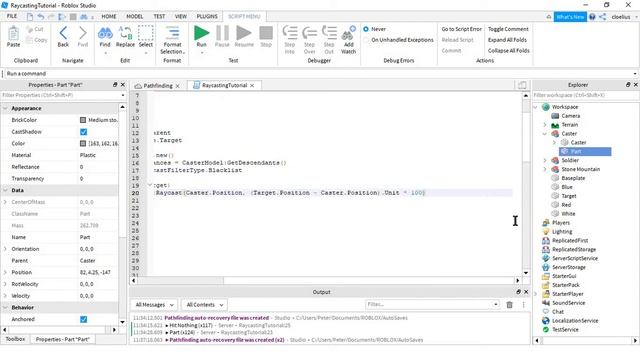Screen dimensions: 640x360
Task: Select SoundService in Explorer
Action: pyautogui.click(x=569, y=303)
